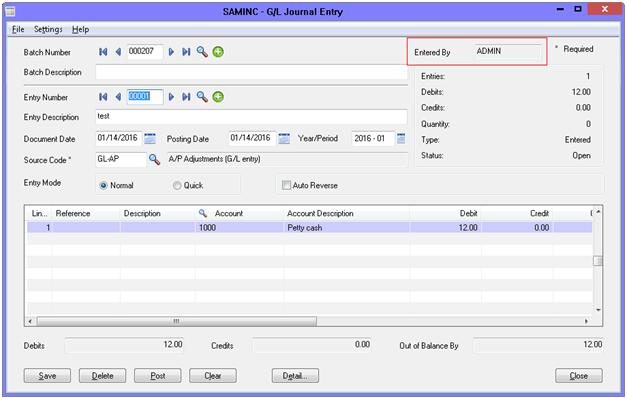This screenshot has height=399, width=627.
Task: Select account cell 1000 in line 1
Action: 239,227
